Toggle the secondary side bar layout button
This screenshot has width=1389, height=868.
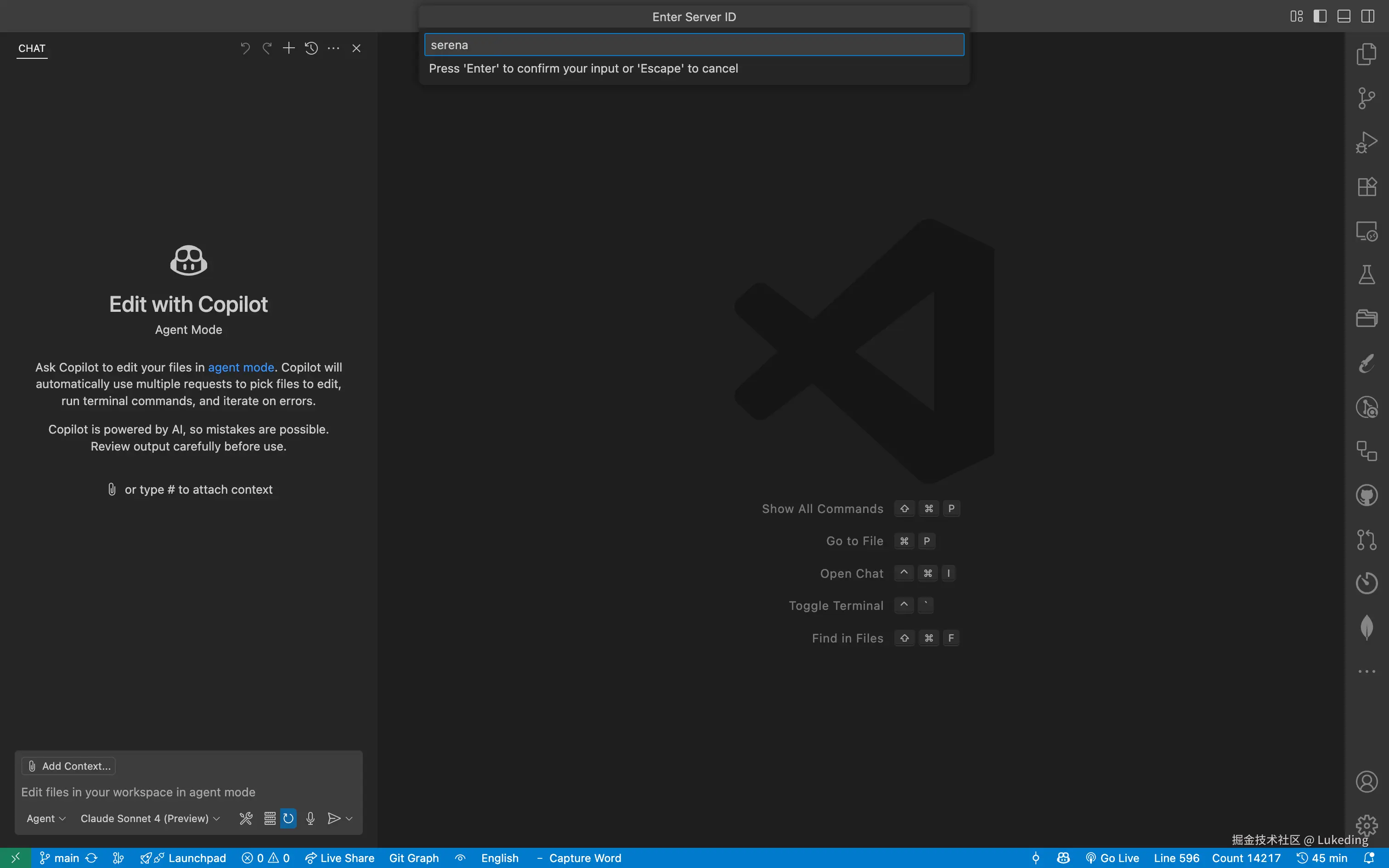click(x=1368, y=16)
